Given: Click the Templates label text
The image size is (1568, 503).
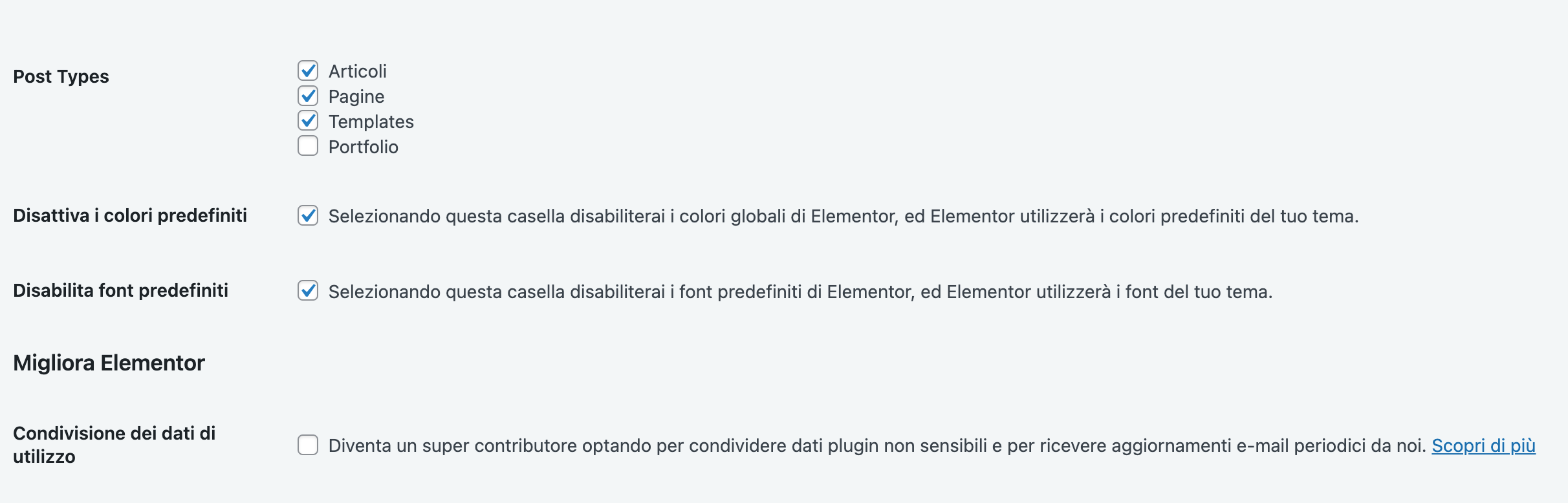Looking at the screenshot, I should (371, 122).
